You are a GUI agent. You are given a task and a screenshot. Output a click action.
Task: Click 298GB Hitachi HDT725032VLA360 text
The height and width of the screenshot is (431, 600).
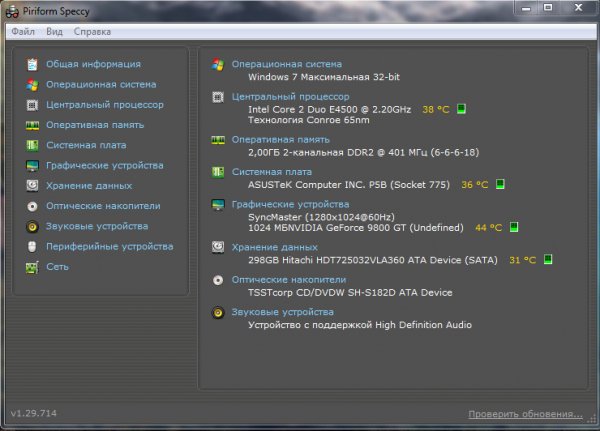click(373, 260)
